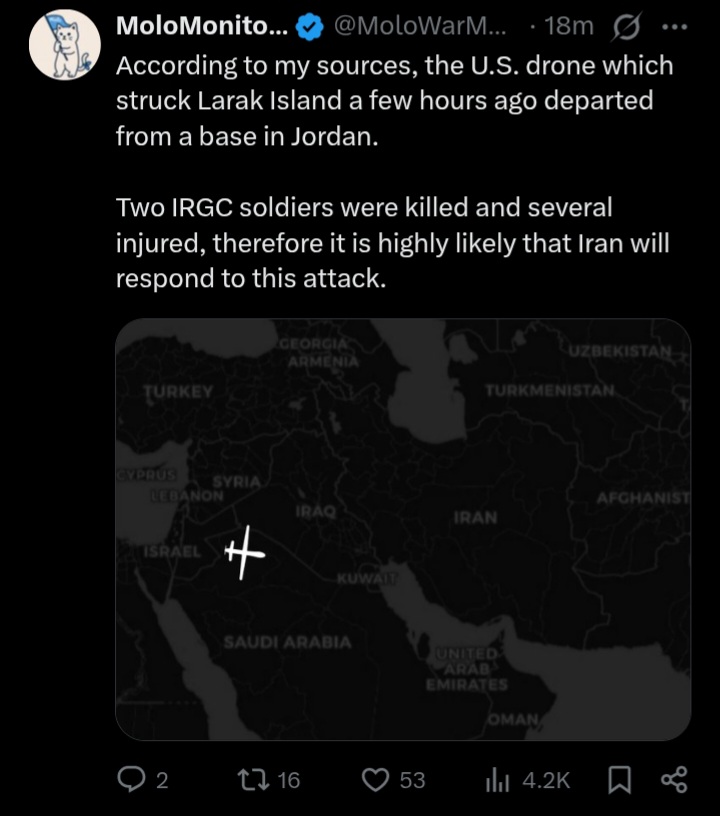View post analytics bar chart icon

point(497,781)
